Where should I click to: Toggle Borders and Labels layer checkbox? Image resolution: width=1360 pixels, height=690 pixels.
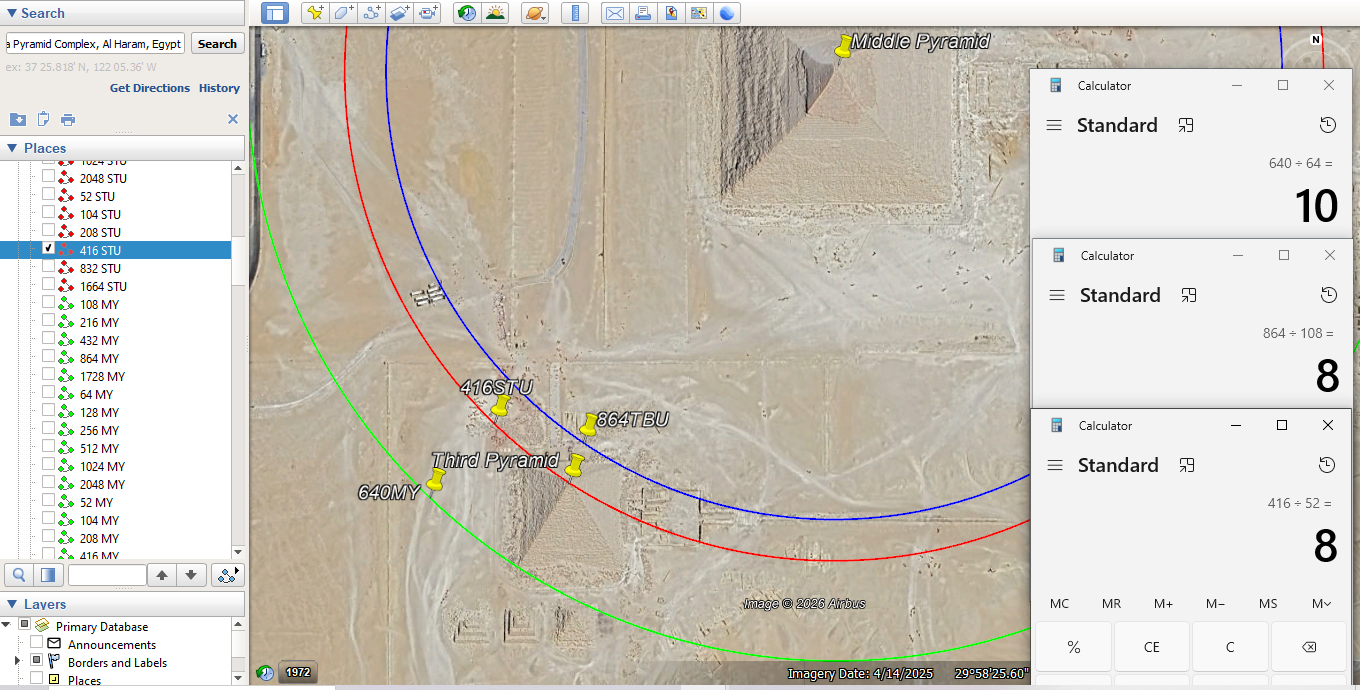(x=36, y=661)
